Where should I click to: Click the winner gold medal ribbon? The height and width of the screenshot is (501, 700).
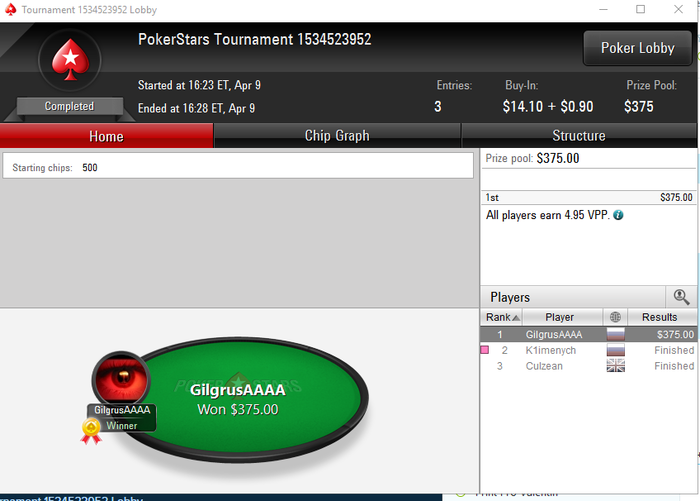point(91,431)
